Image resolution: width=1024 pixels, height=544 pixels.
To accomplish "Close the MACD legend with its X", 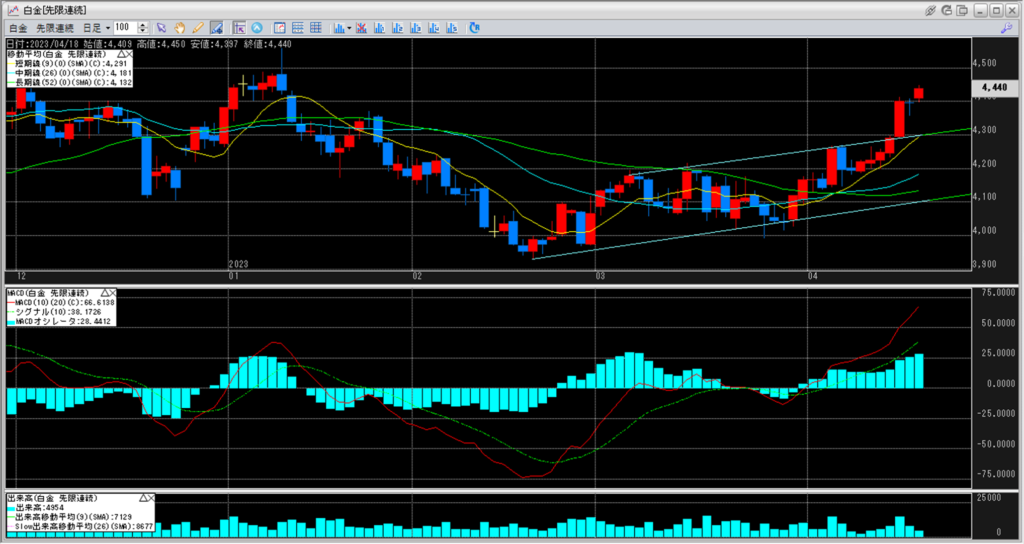I will [x=111, y=292].
